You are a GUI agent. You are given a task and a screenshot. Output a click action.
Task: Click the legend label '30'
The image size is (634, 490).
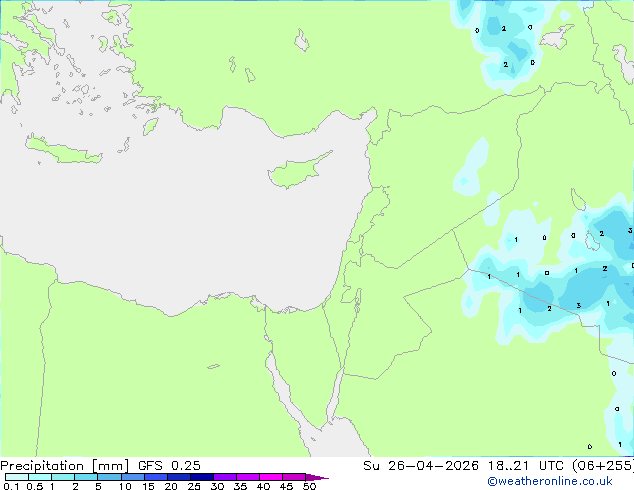coord(217,486)
